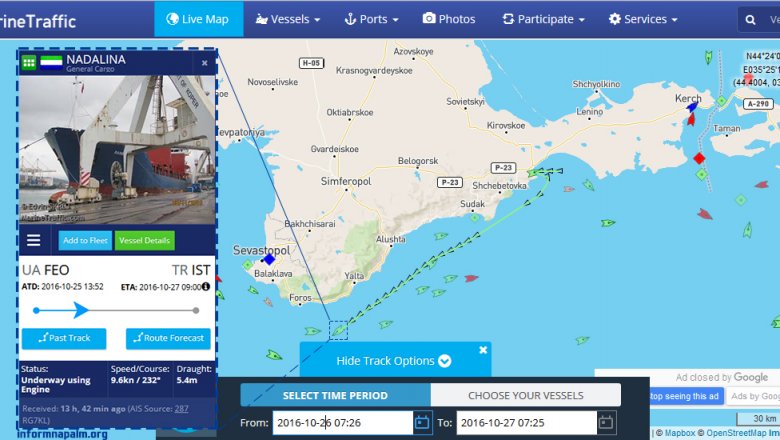Open the From date calendar picker

coord(422,423)
